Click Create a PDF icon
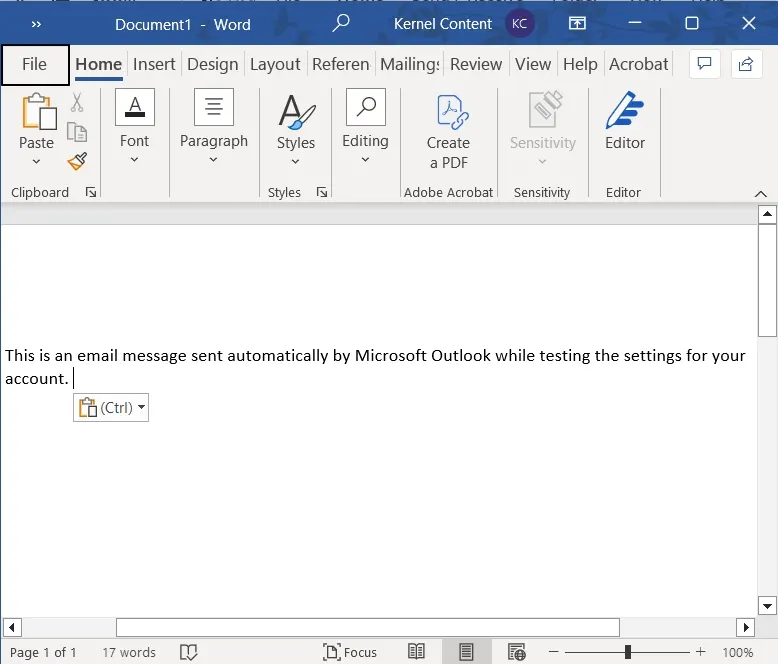This screenshot has height=664, width=778. [451, 112]
